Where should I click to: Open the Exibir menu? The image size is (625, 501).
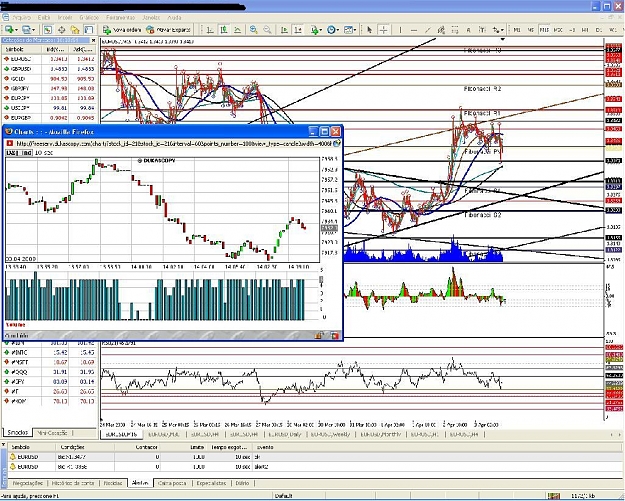pos(44,18)
